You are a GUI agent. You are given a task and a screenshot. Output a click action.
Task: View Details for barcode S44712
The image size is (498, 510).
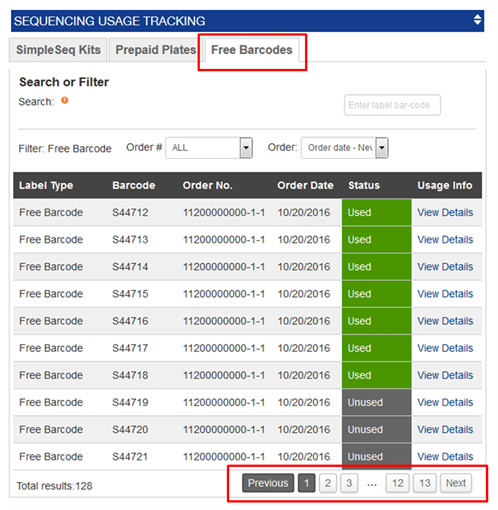[x=445, y=212]
